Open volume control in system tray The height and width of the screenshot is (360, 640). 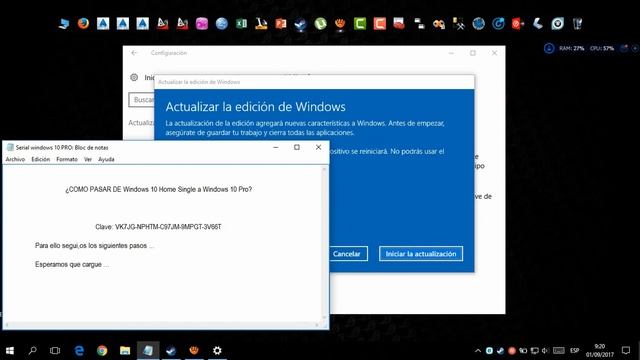pos(544,351)
